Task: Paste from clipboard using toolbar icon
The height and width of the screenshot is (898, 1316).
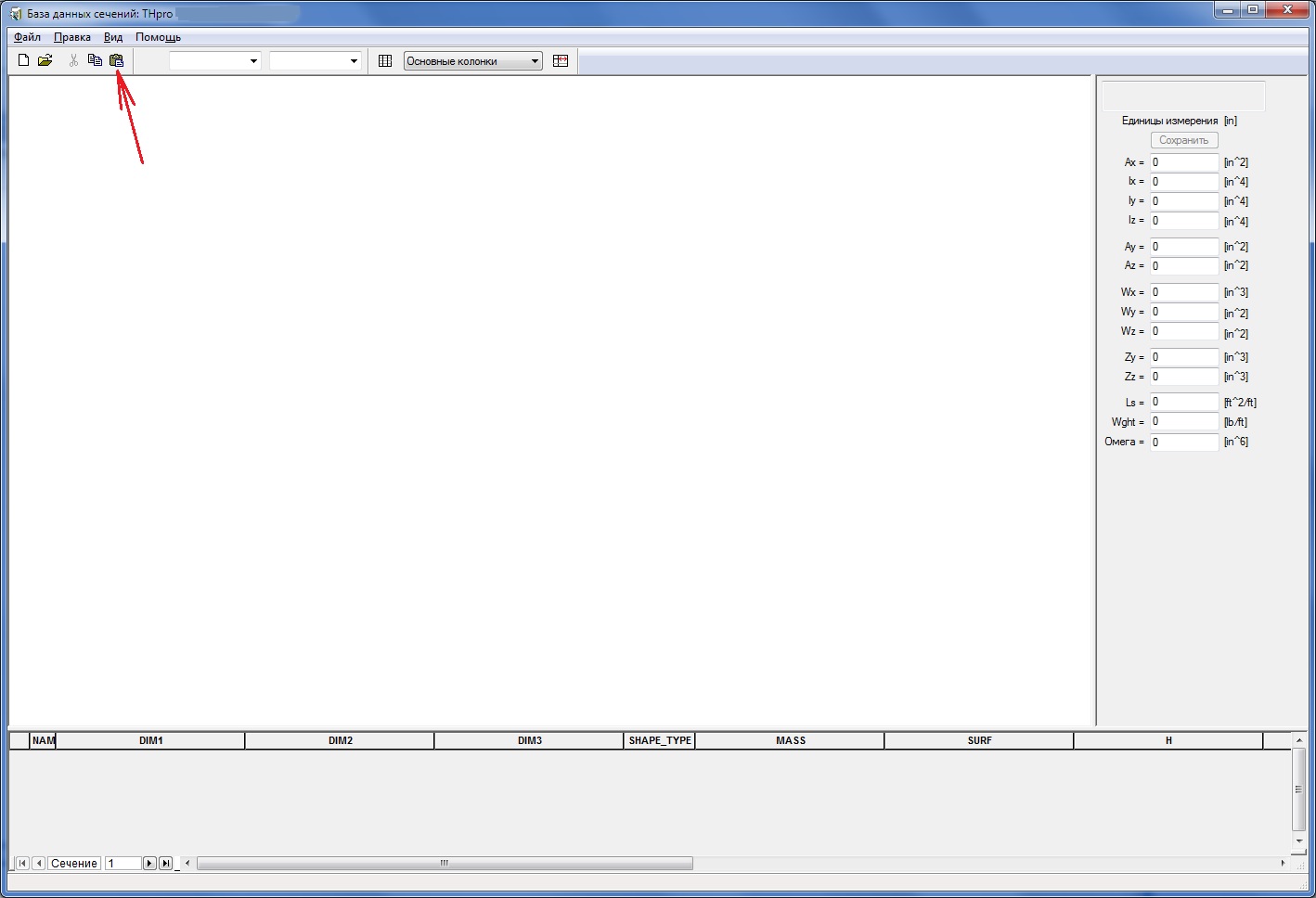Action: tap(116, 60)
